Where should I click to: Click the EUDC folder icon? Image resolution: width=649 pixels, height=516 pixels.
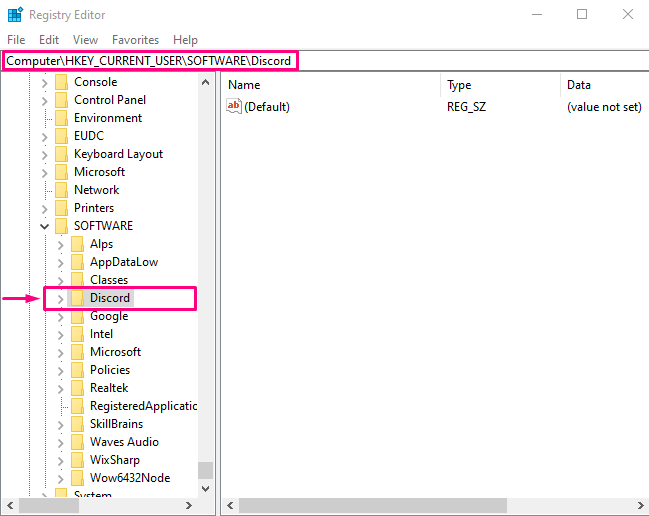click(x=62, y=136)
